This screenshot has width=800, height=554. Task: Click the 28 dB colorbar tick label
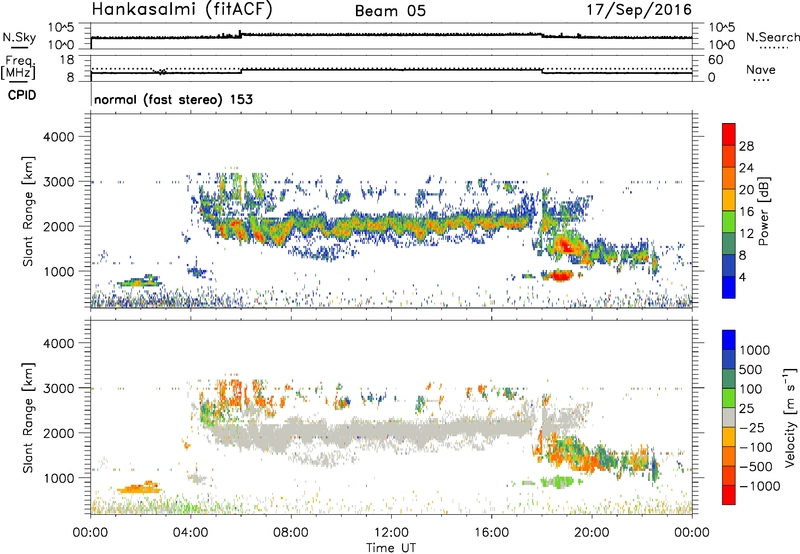746,146
